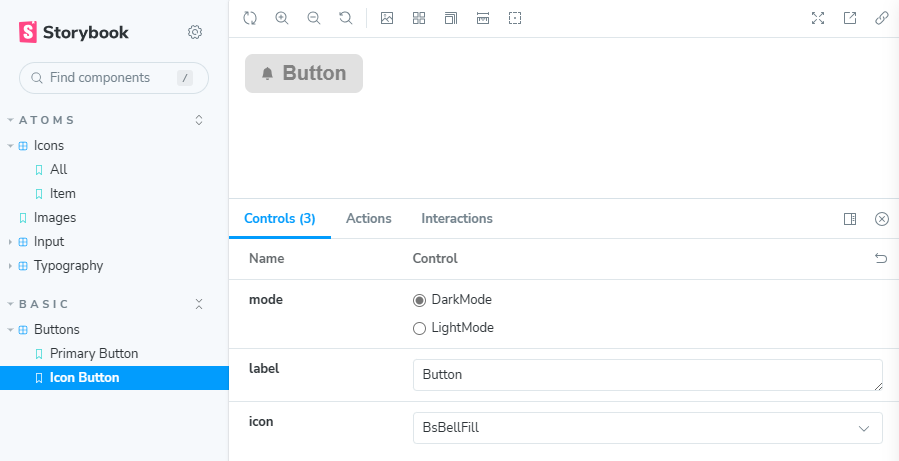This screenshot has height=461, width=899.
Task: Reset the preview zoom level
Action: tap(345, 18)
